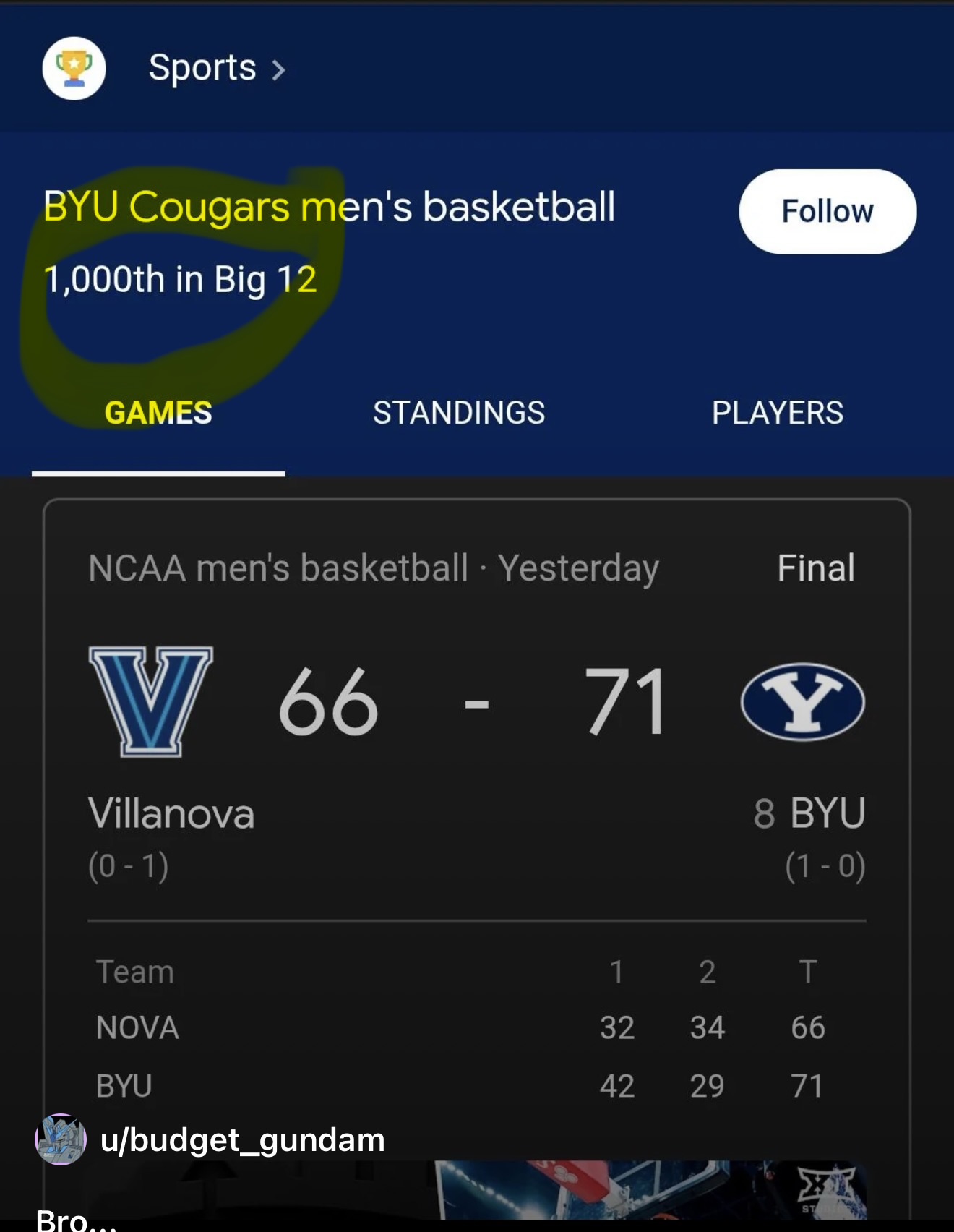Click the 66 - 71 final score
954x1232 pixels.
click(x=474, y=702)
